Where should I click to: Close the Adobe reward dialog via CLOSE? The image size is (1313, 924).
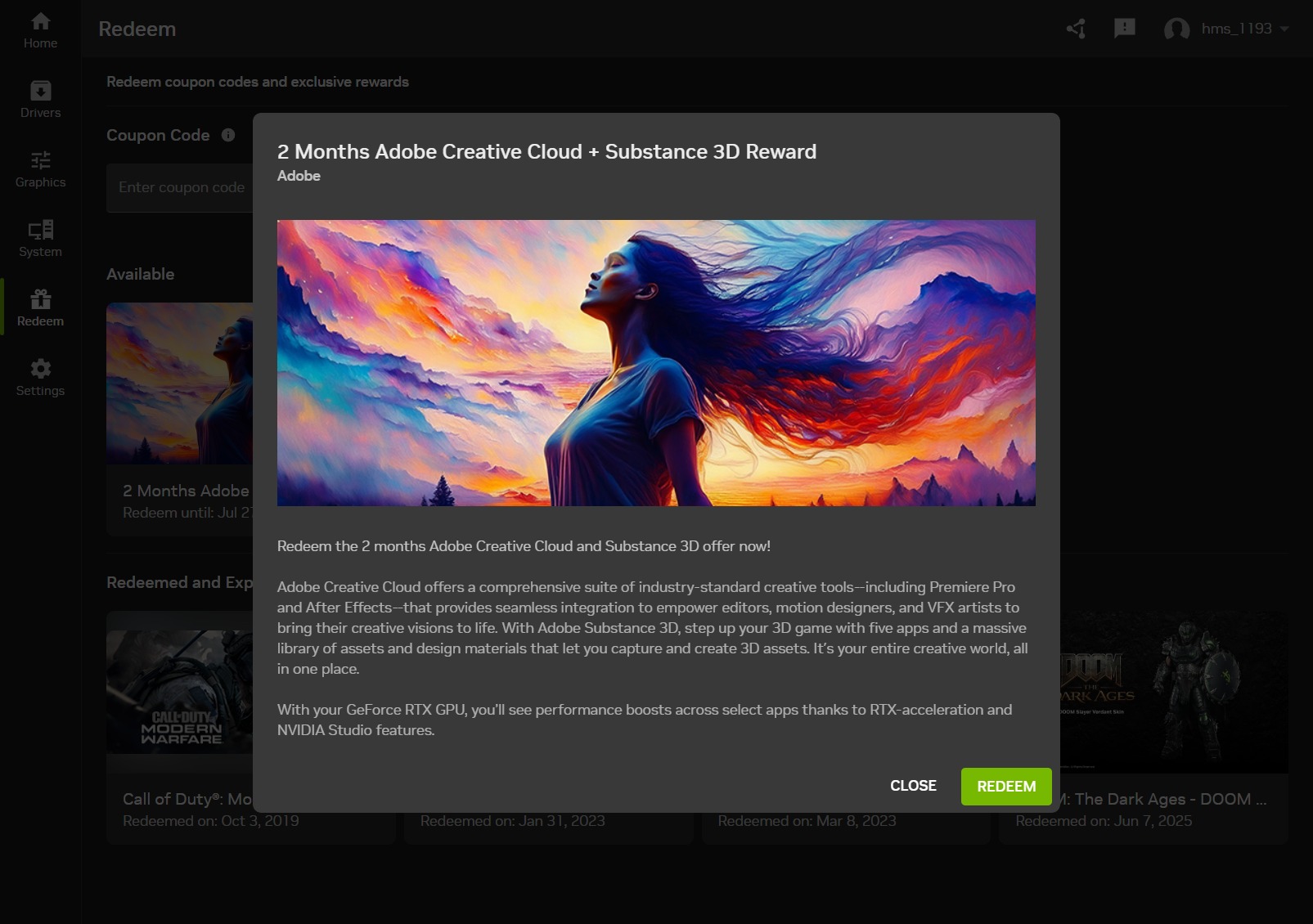click(912, 786)
